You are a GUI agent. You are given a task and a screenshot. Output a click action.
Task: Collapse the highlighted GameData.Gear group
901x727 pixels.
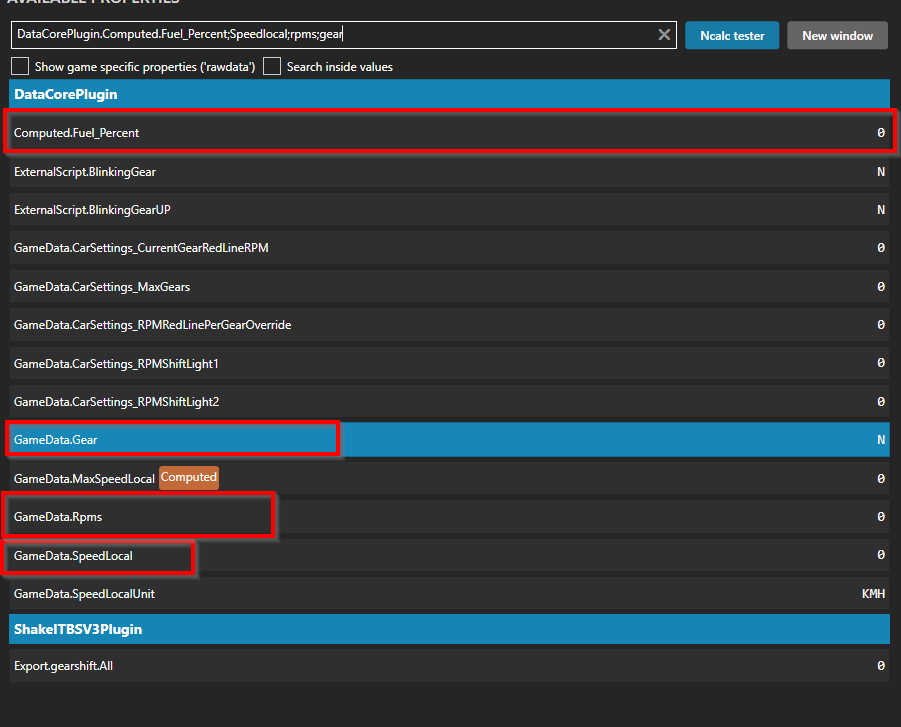(x=170, y=439)
